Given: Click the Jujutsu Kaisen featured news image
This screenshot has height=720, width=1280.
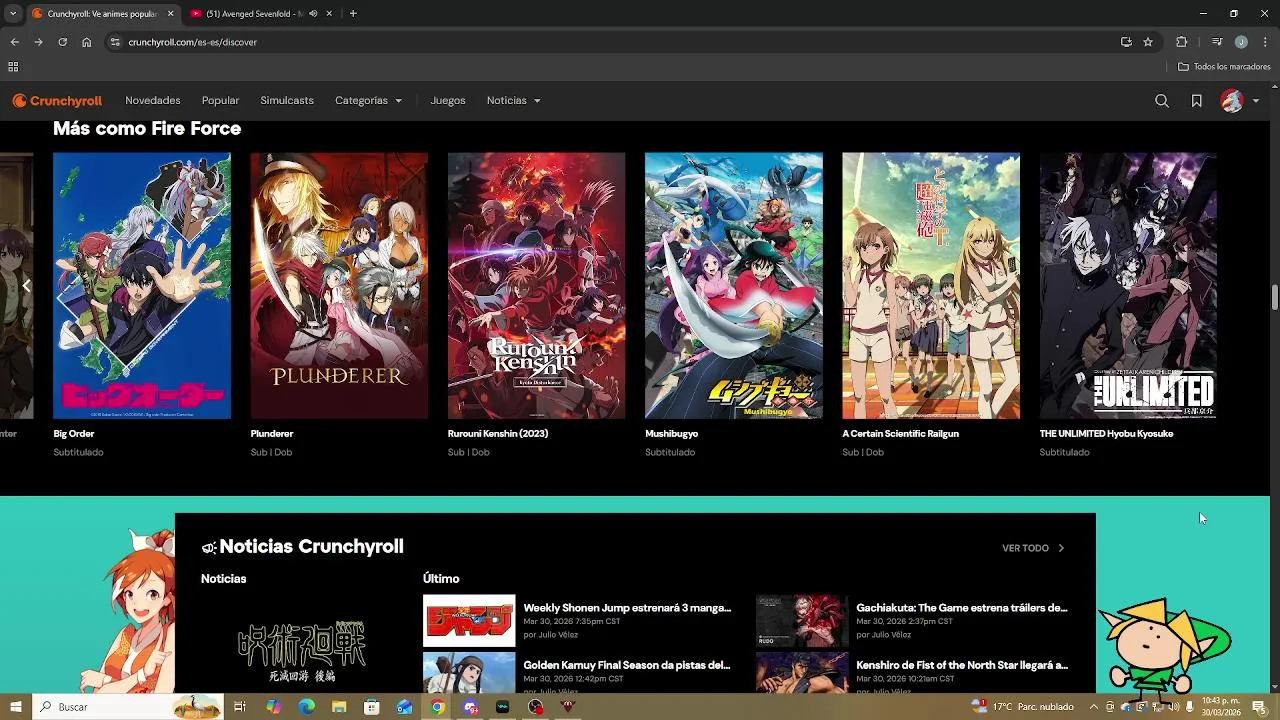Looking at the screenshot, I should [302, 645].
